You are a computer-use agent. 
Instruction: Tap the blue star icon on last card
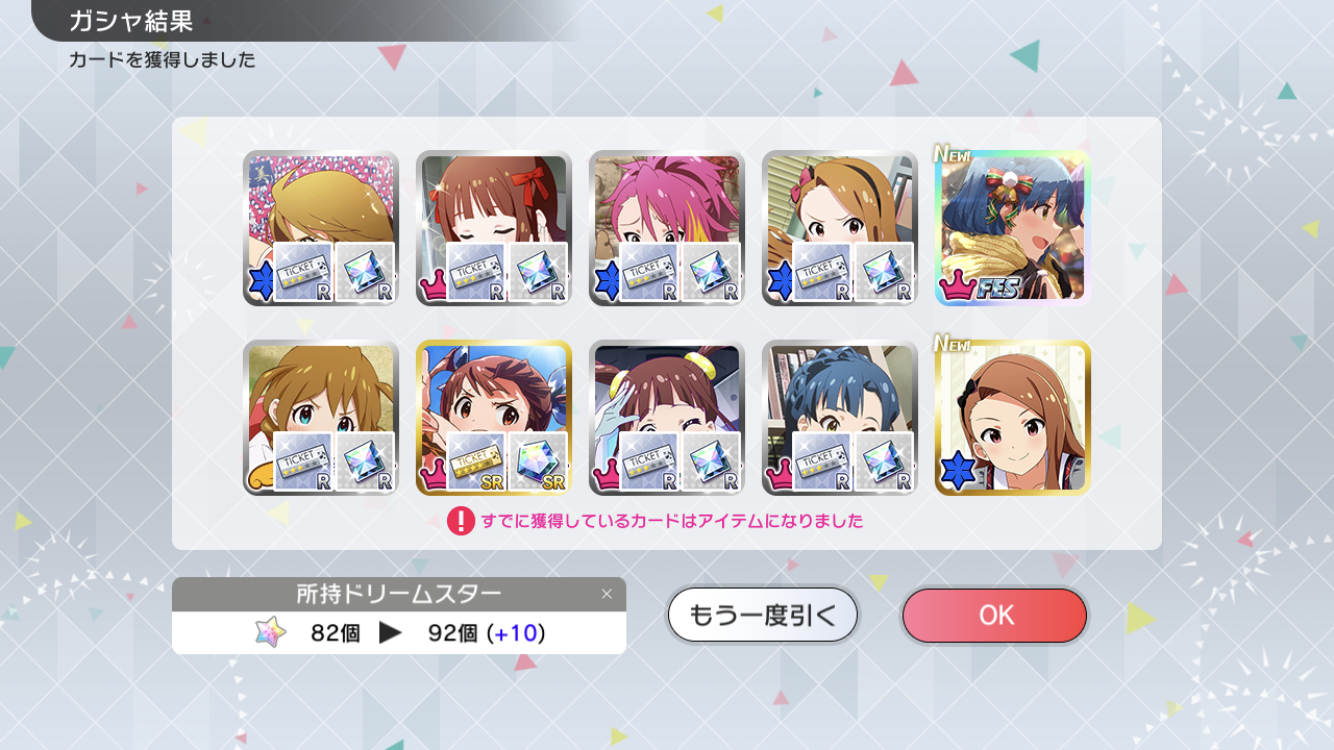(957, 472)
